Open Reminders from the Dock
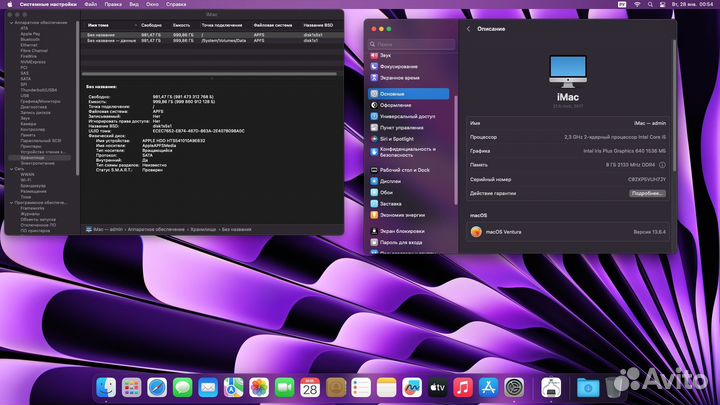The height and width of the screenshot is (405, 720). click(x=361, y=388)
